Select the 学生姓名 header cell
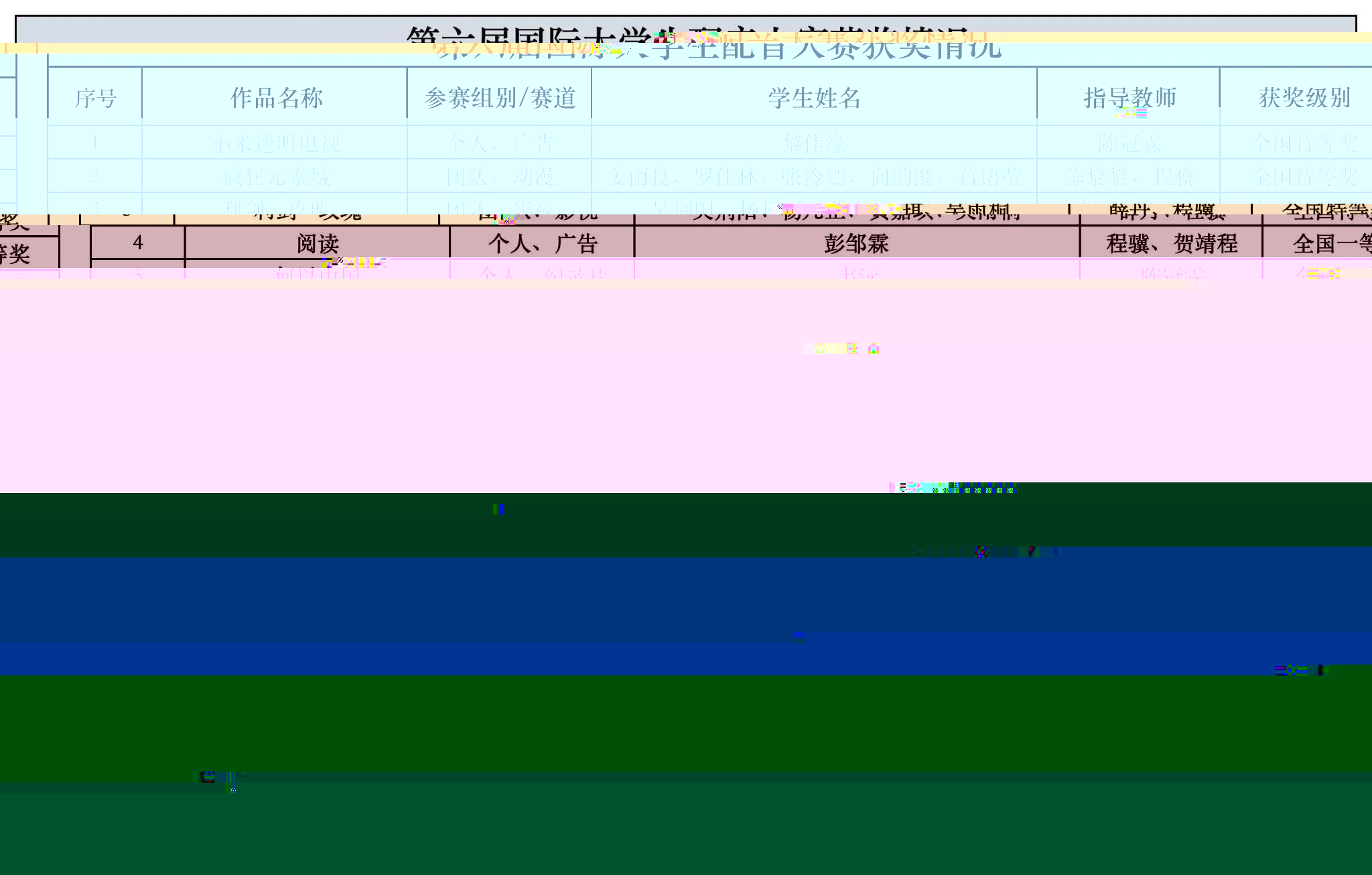This screenshot has width=1372, height=875. [814, 98]
